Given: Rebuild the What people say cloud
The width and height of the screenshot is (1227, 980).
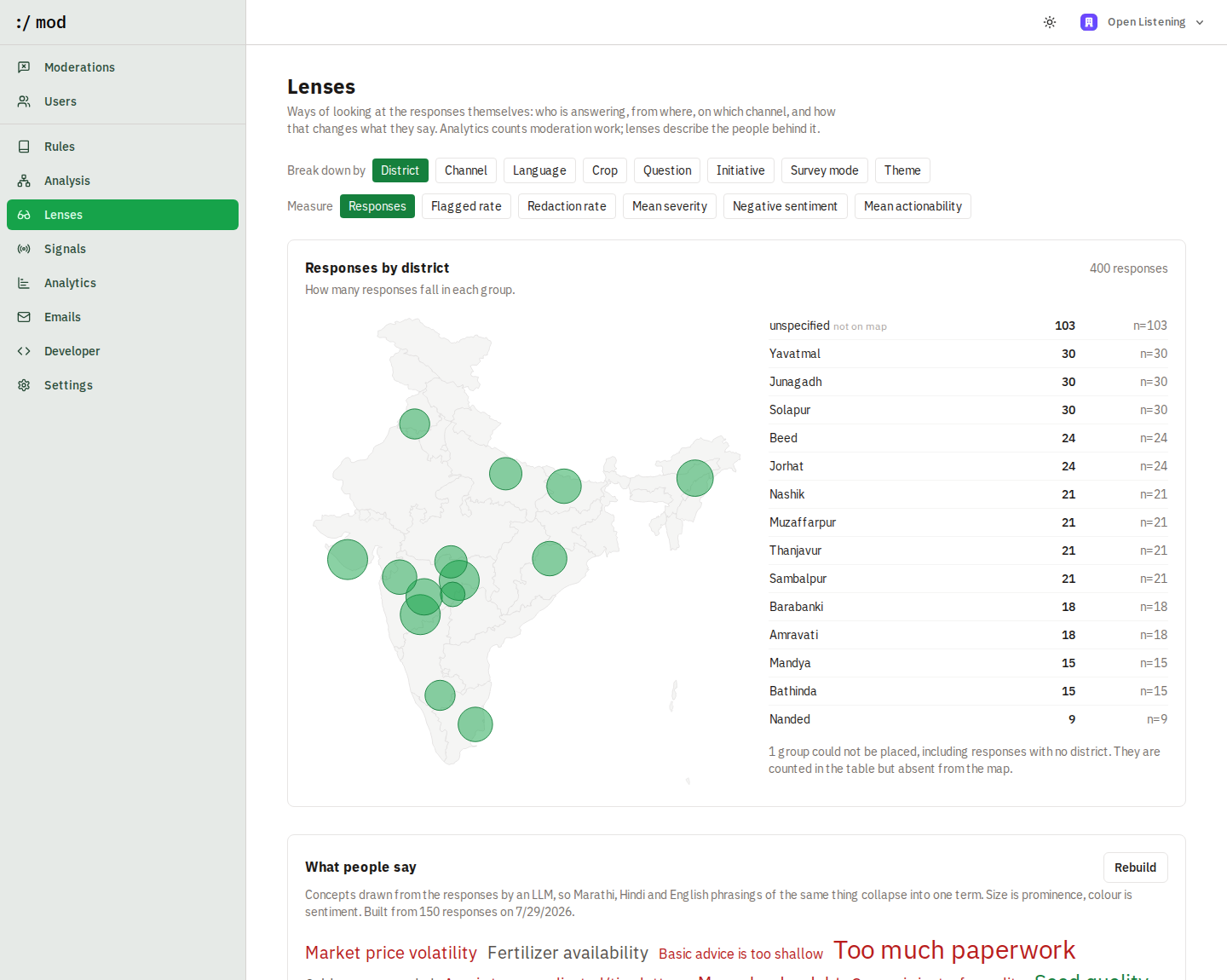Looking at the screenshot, I should pos(1136,868).
